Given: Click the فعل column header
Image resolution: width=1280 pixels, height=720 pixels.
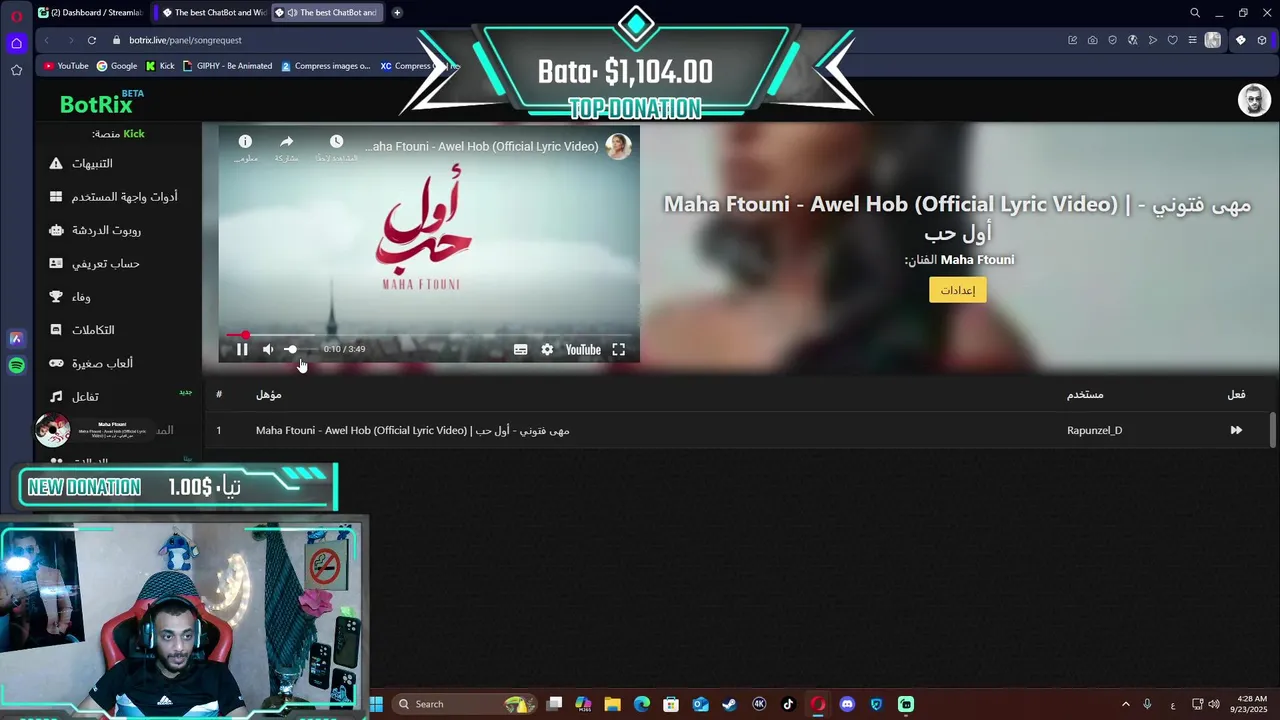Looking at the screenshot, I should (x=1236, y=394).
